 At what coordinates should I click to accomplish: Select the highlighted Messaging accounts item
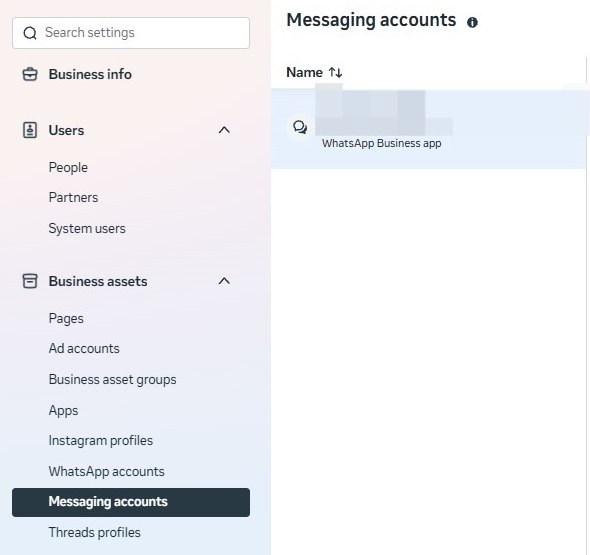point(131,502)
